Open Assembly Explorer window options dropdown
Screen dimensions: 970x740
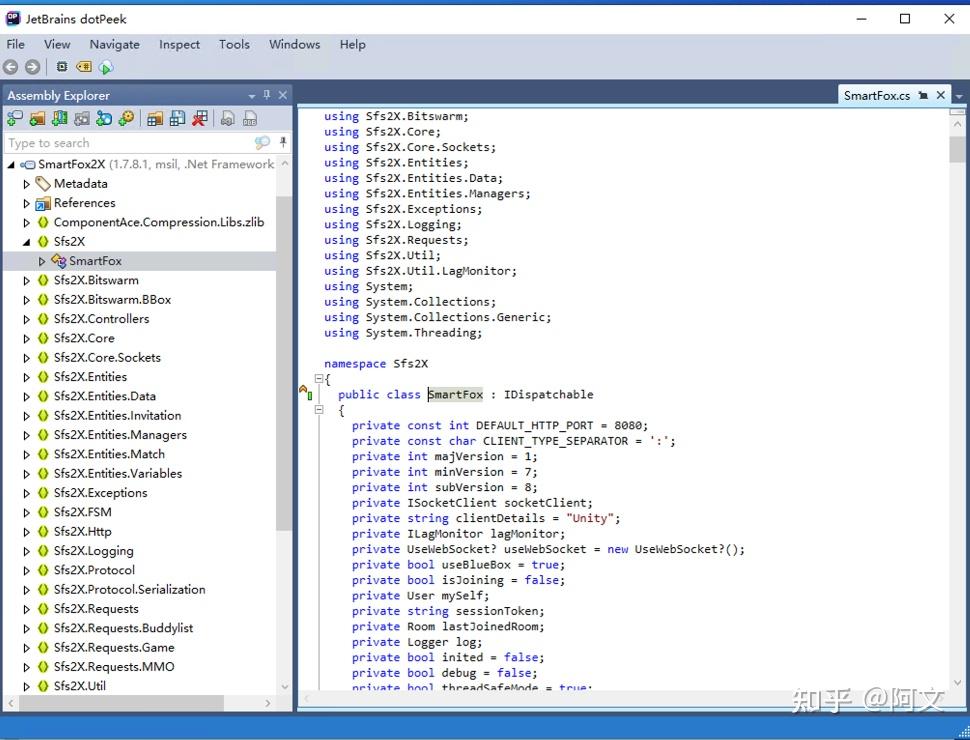252,96
